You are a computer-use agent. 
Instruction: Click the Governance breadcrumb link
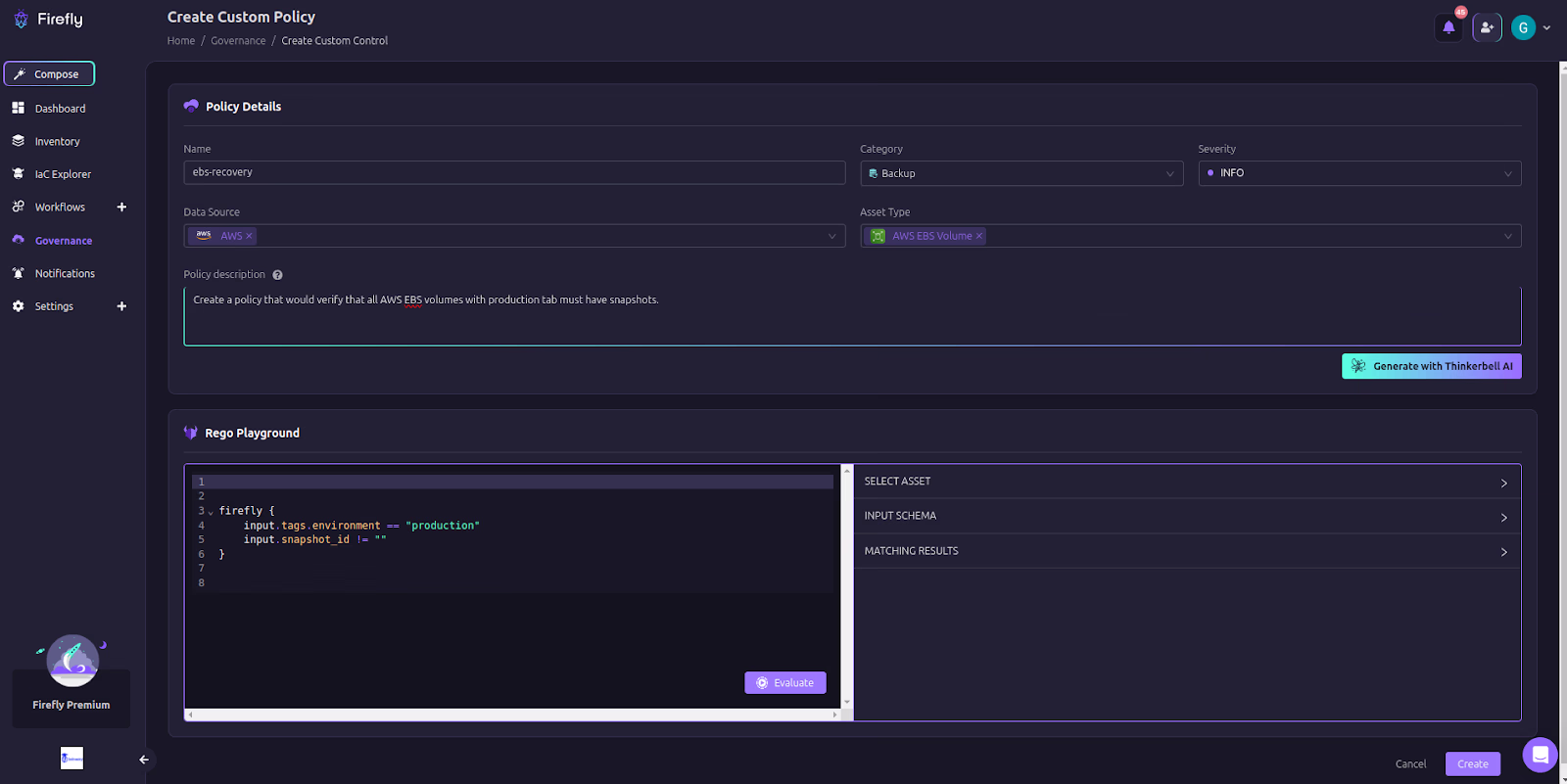coord(238,41)
